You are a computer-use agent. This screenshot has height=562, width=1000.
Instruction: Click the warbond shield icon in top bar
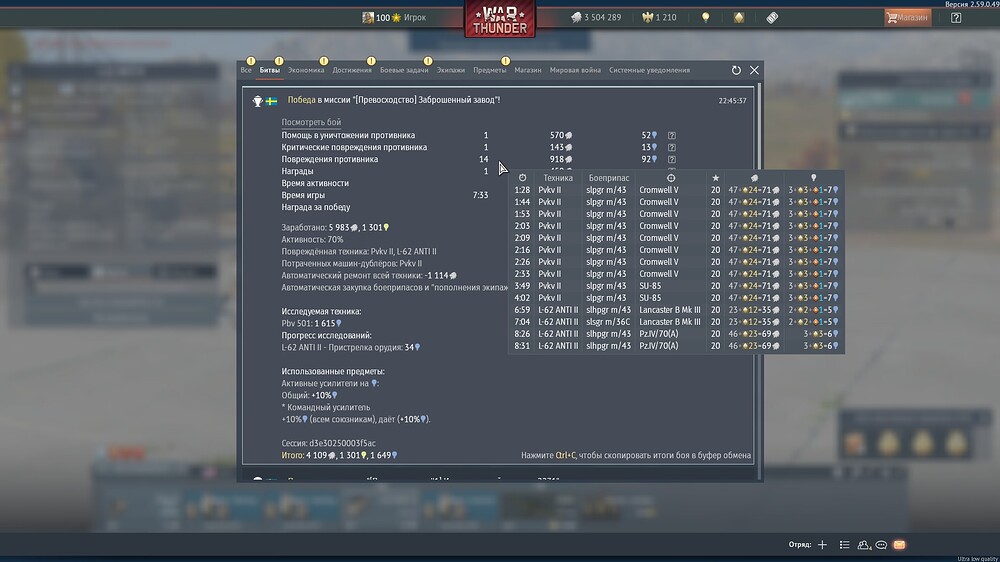[x=739, y=17]
